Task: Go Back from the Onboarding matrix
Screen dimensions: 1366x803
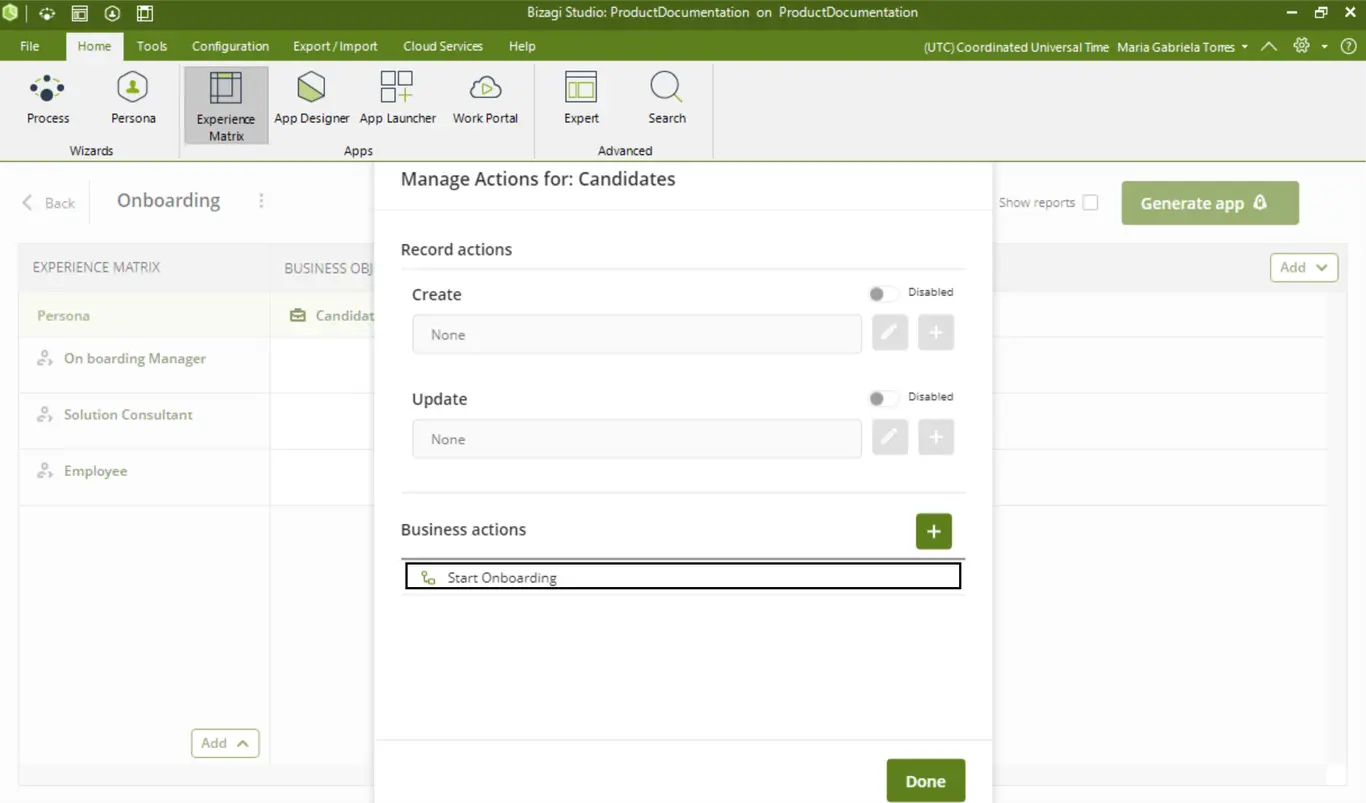Action: [x=49, y=203]
